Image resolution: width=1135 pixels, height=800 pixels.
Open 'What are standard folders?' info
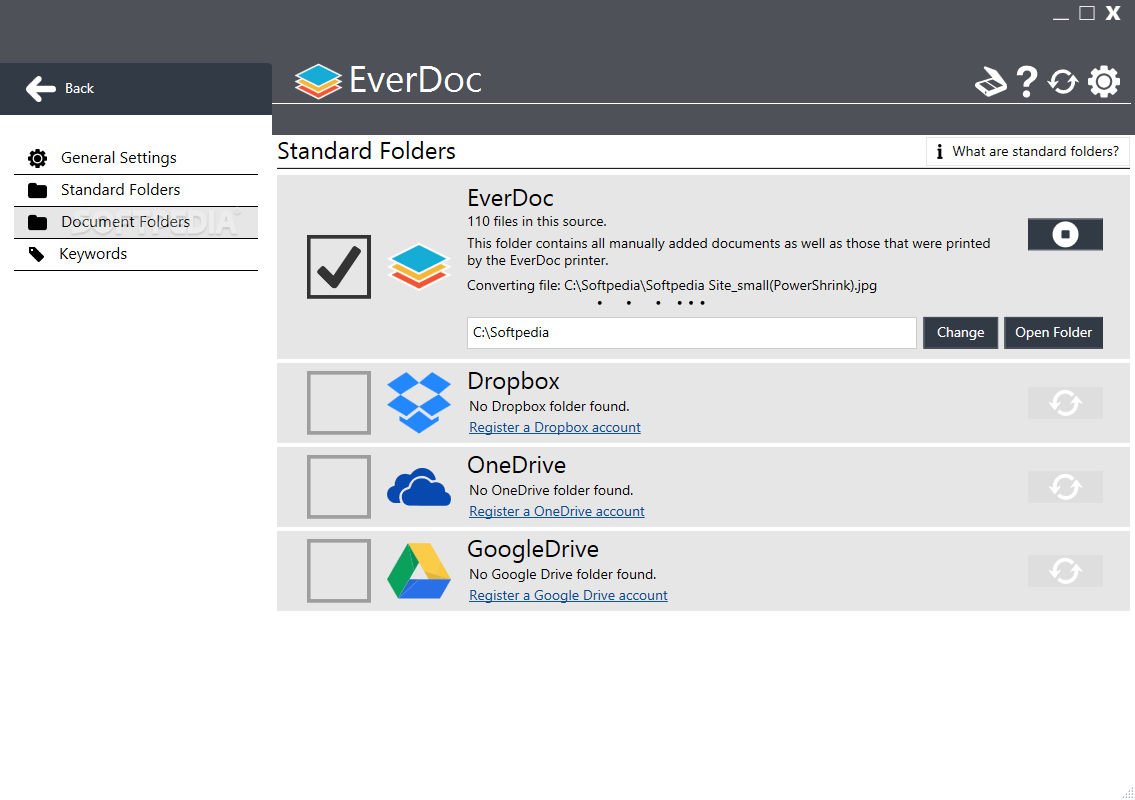point(1027,151)
